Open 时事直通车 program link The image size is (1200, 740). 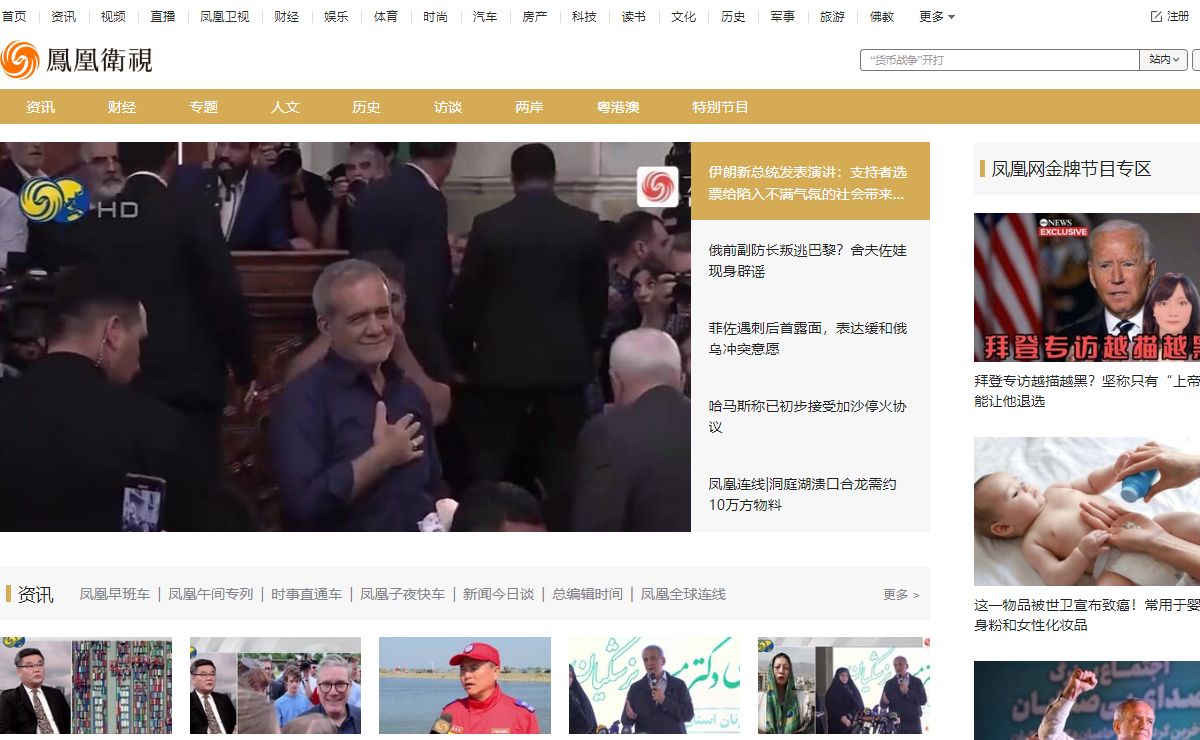coord(307,594)
